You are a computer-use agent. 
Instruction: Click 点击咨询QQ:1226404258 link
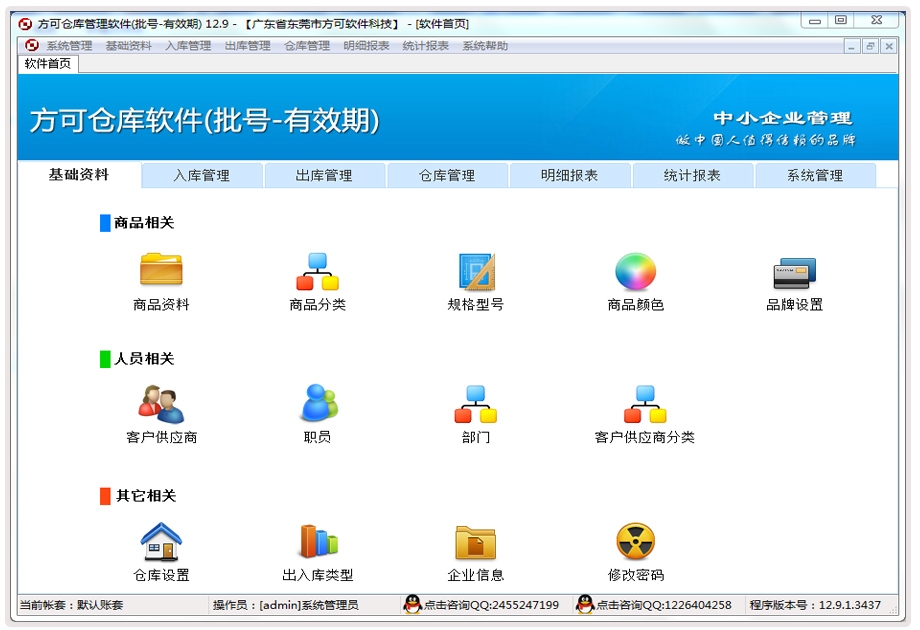click(x=664, y=605)
